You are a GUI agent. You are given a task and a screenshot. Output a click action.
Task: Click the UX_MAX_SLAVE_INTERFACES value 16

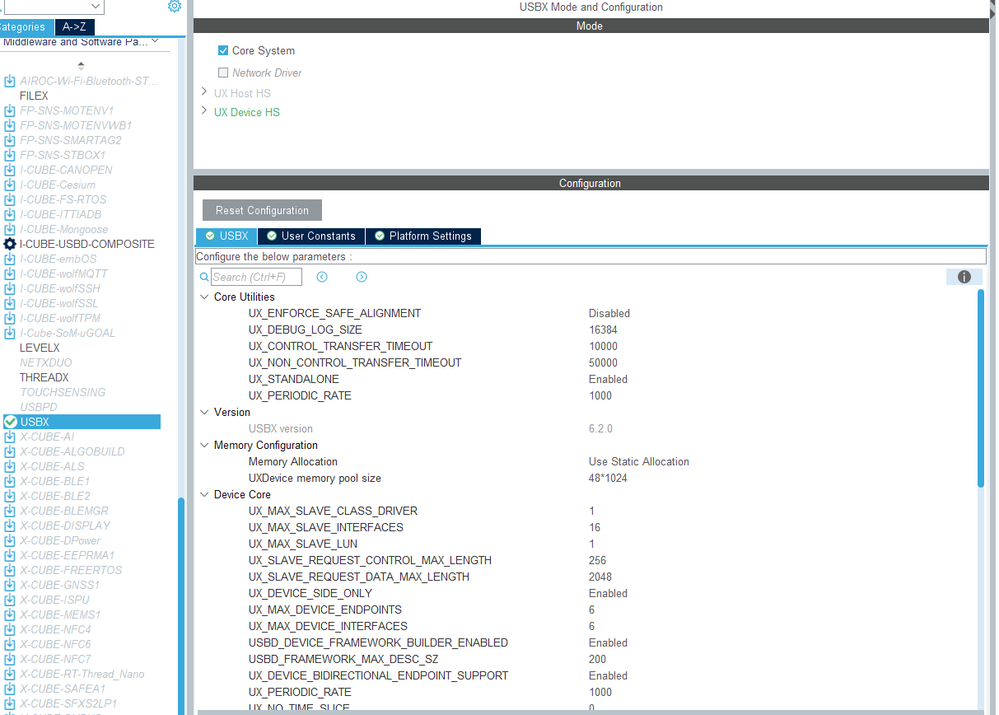tap(594, 528)
